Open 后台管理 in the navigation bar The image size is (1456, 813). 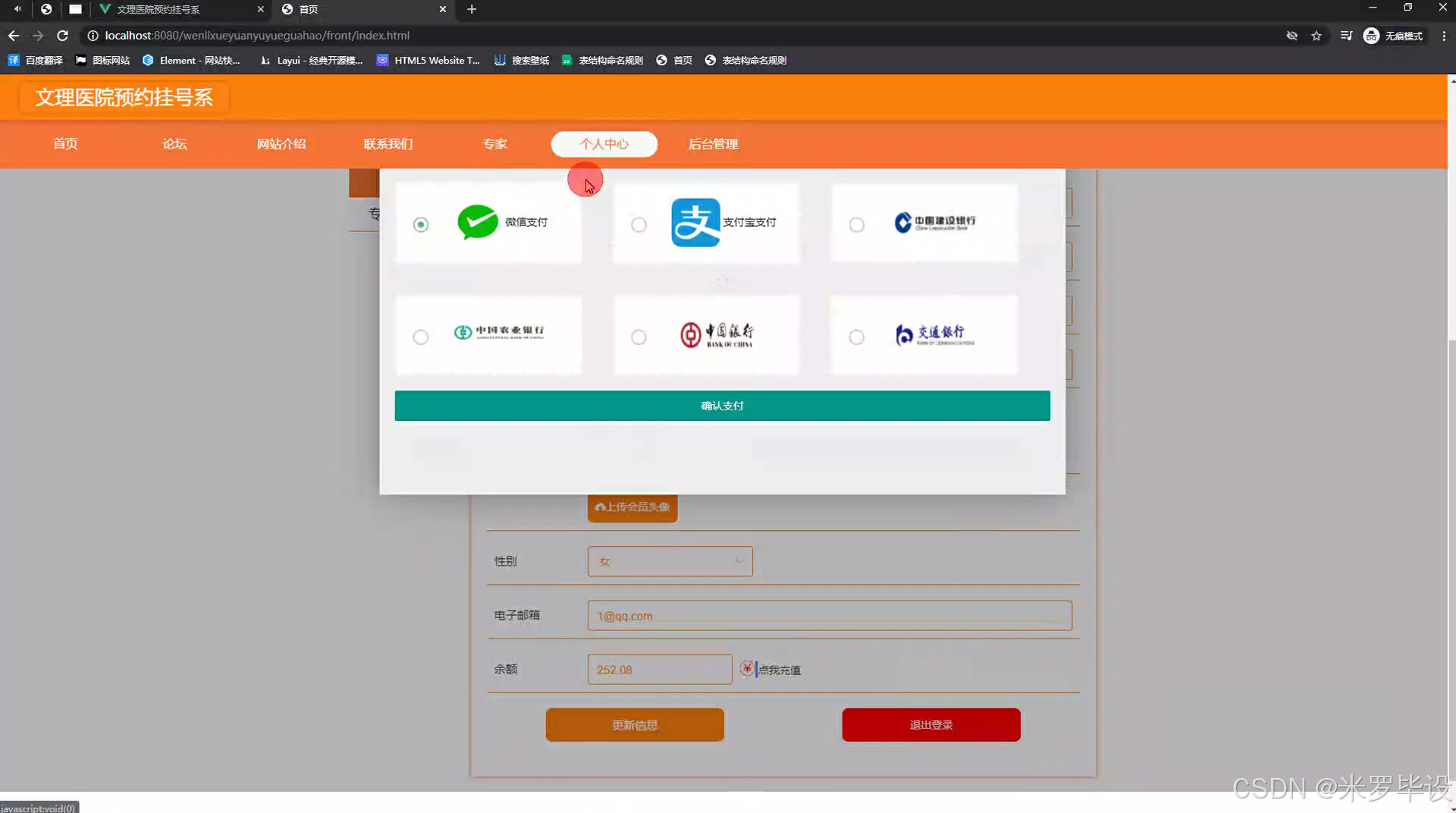[713, 144]
